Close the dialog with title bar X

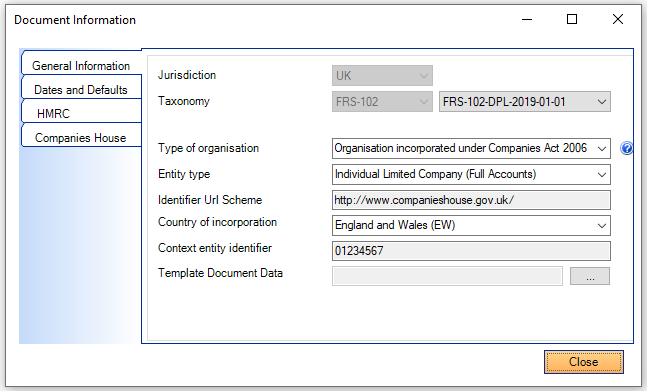(x=618, y=19)
